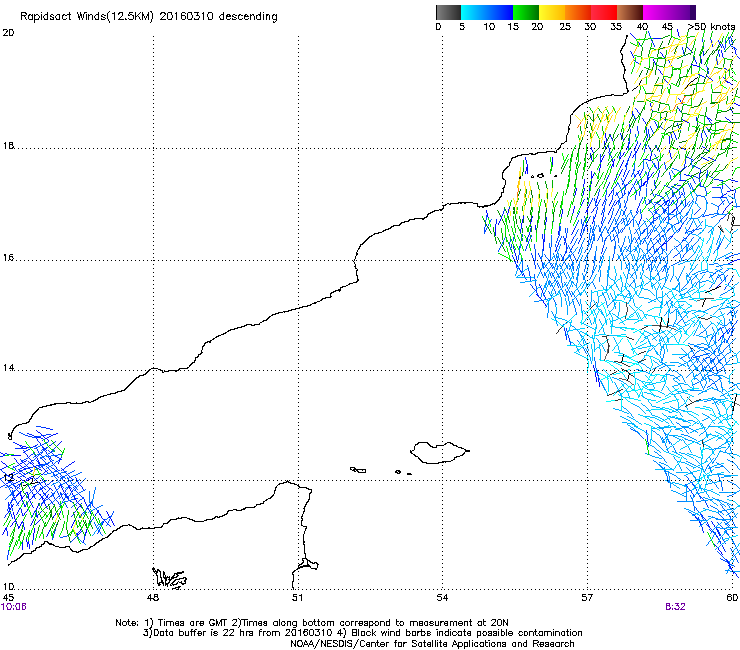Viewport: 740px width, 650px height.
Task: Select the brown 35-40 knots color segment
Action: click(x=630, y=12)
